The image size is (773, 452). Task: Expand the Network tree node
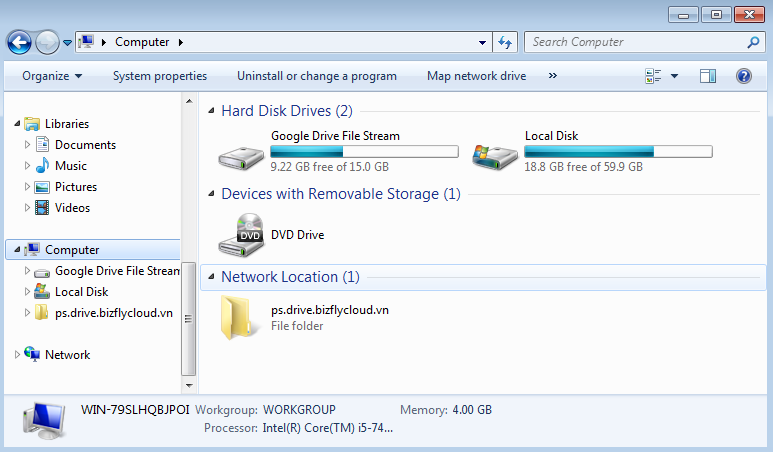coord(17,354)
